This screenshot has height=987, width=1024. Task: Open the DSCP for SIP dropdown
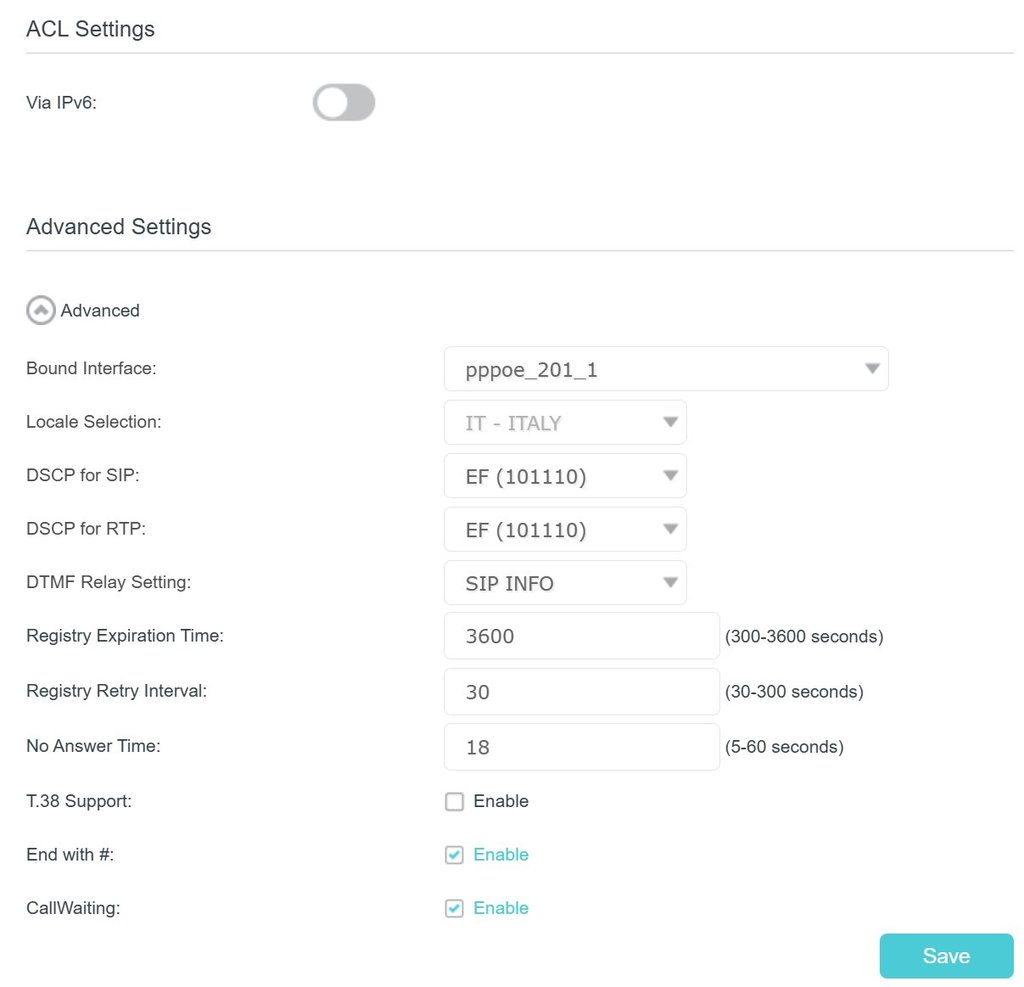[x=565, y=476]
